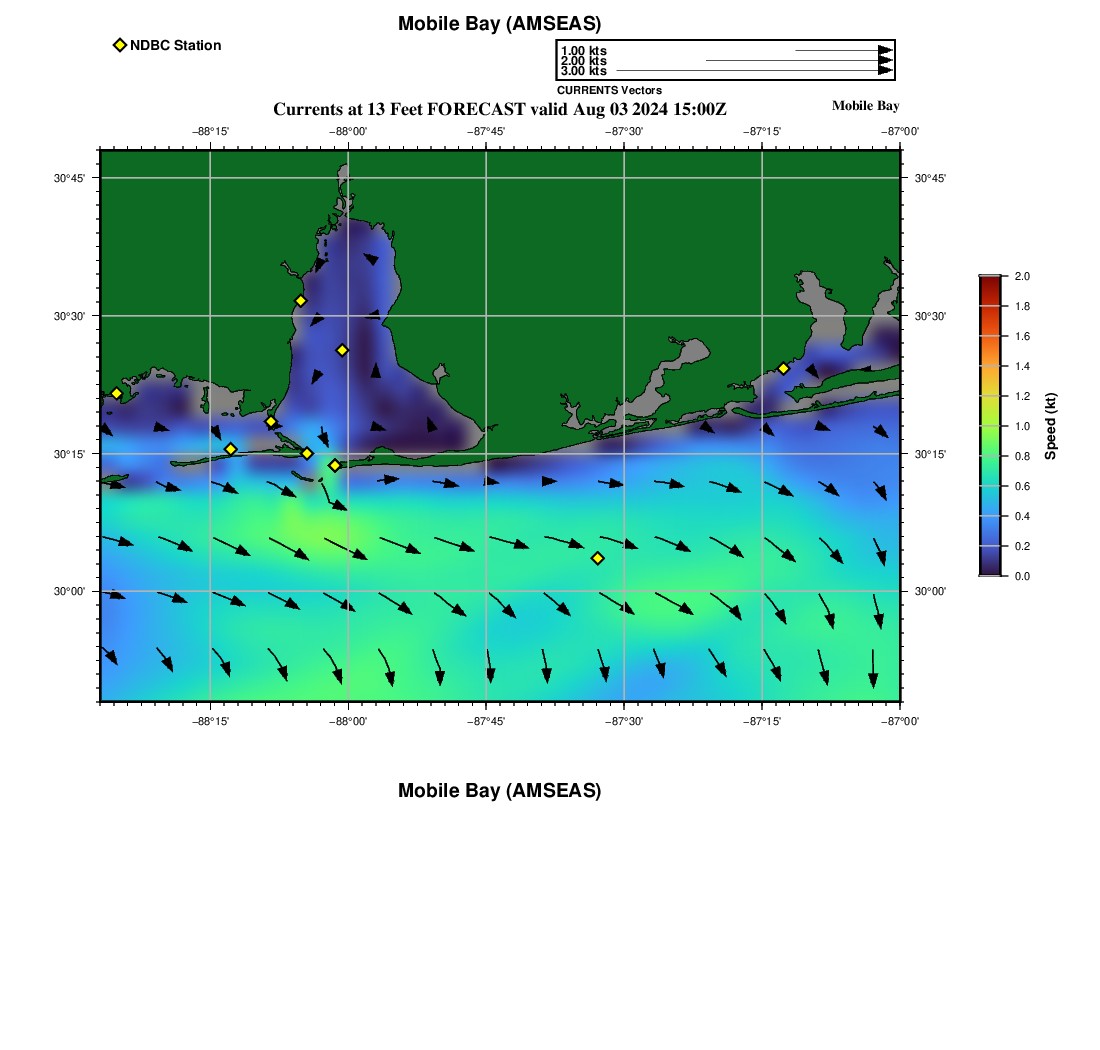This screenshot has height=1050, width=1100.
Task: Click the 1.00 kts scale arrow head
Action: 885,50
